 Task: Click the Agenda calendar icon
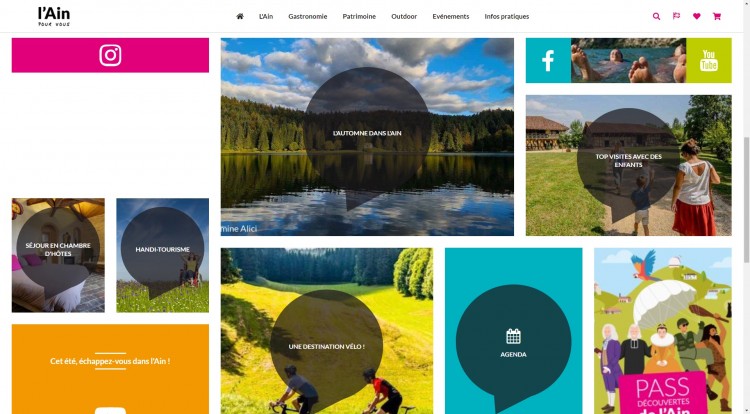point(513,337)
